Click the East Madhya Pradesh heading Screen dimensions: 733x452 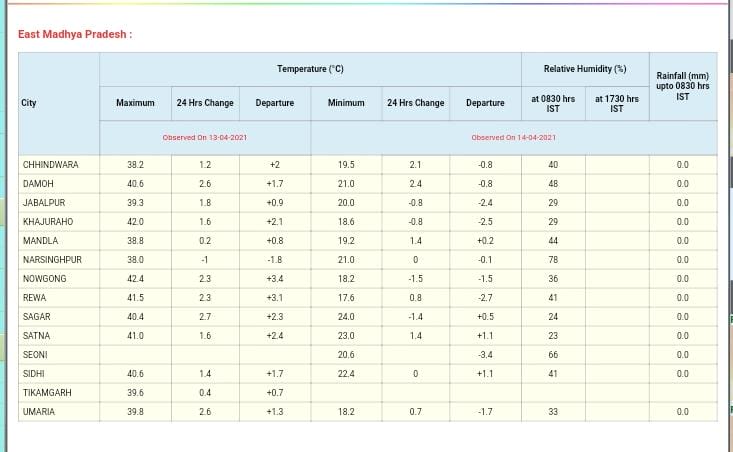click(75, 34)
